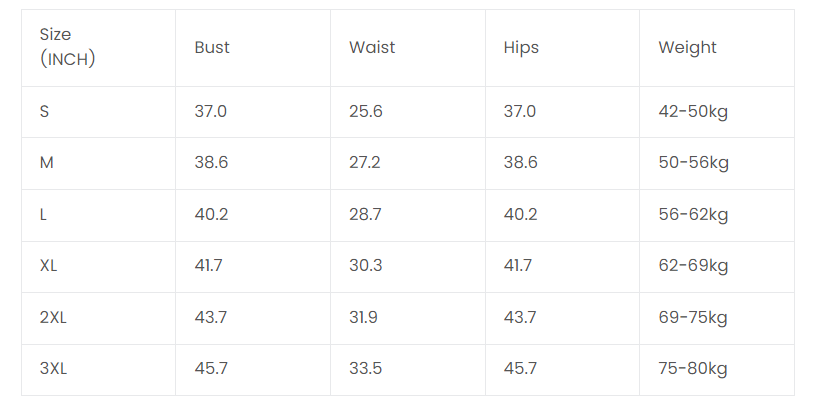Screen dimensions: 836x416
Task: Select the Weight column header
Action: pos(687,47)
